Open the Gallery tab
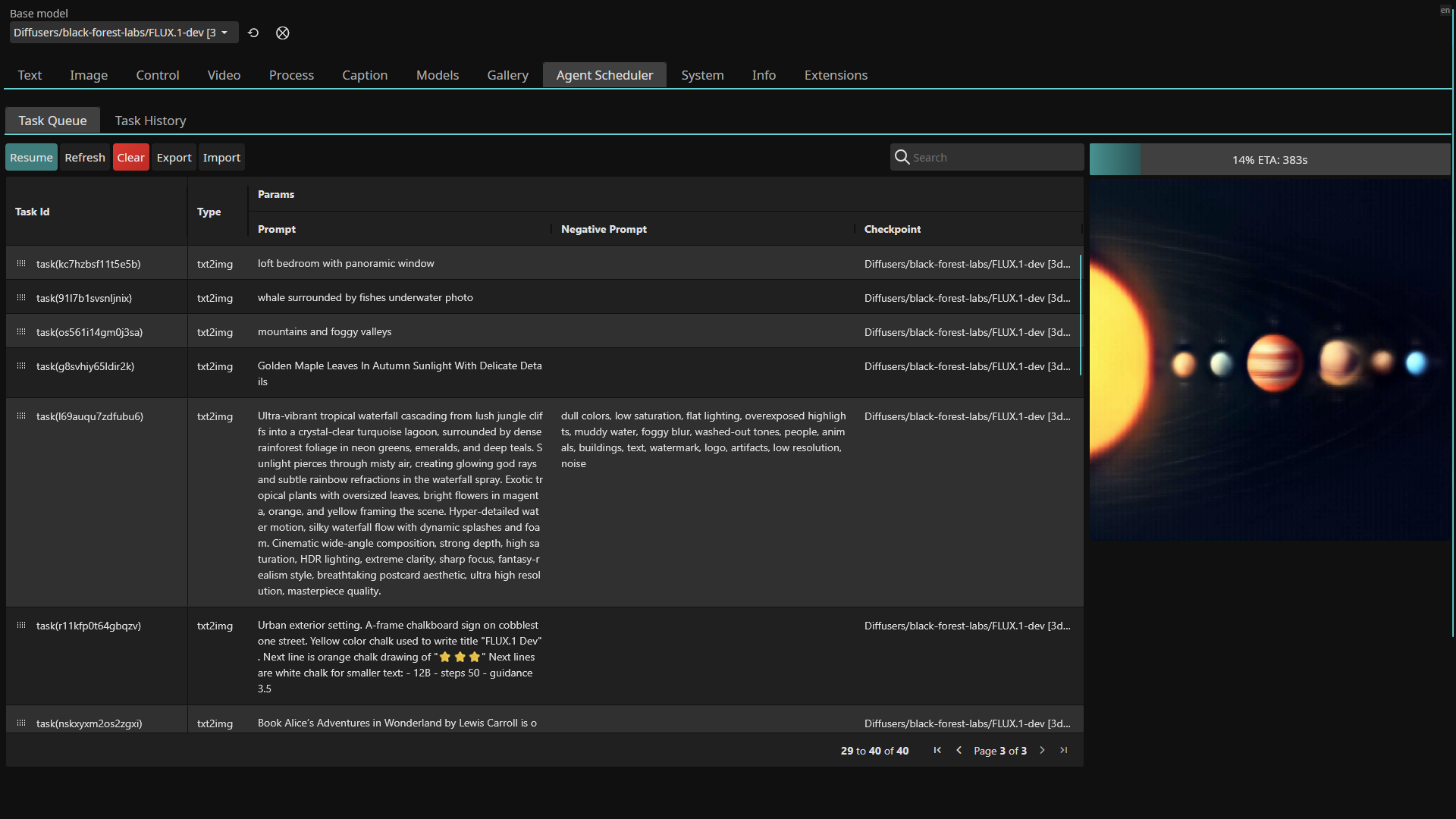 tap(507, 75)
